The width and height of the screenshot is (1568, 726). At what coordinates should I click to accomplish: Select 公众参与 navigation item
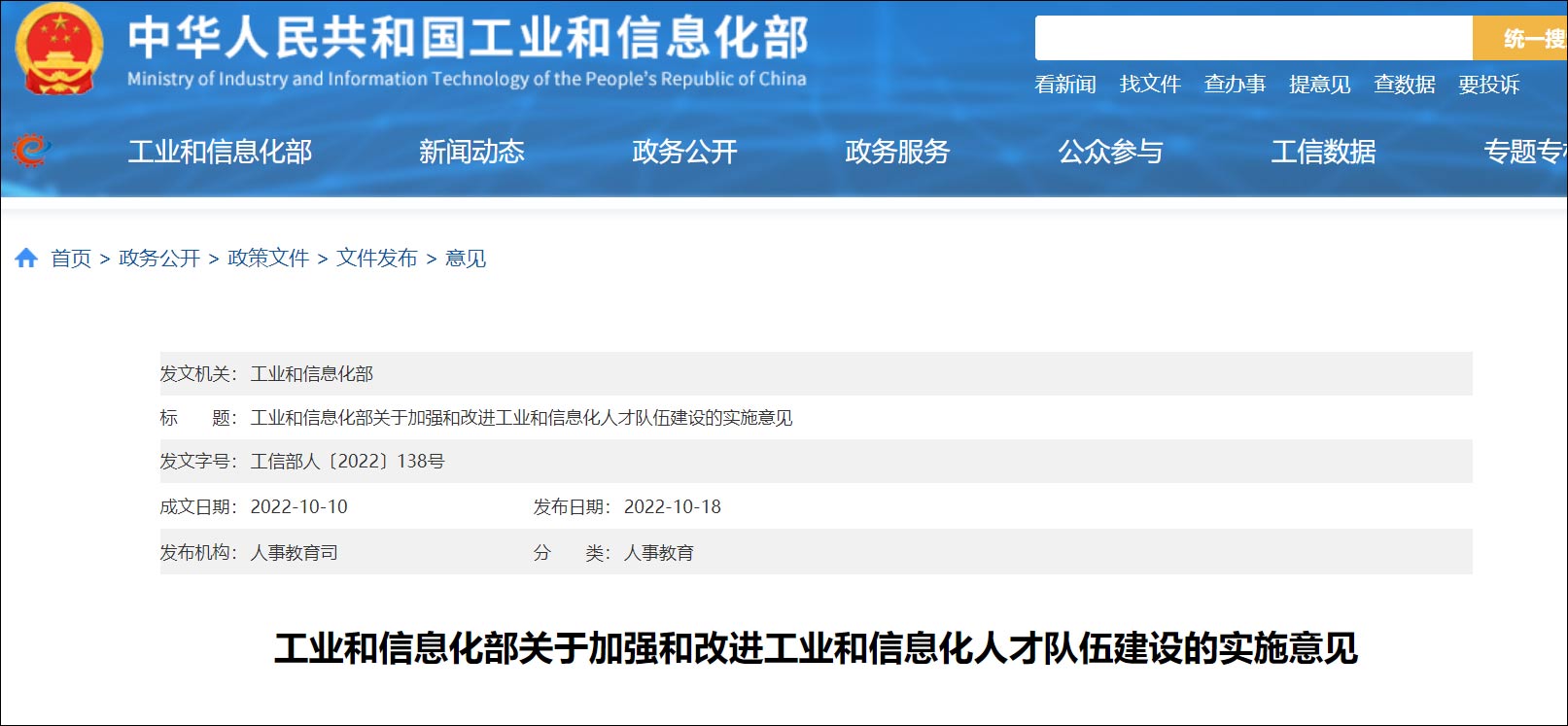pyautogui.click(x=1110, y=152)
